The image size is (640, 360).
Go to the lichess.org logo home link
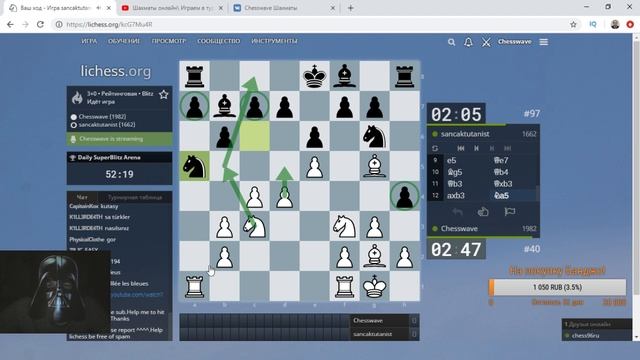click(x=116, y=71)
